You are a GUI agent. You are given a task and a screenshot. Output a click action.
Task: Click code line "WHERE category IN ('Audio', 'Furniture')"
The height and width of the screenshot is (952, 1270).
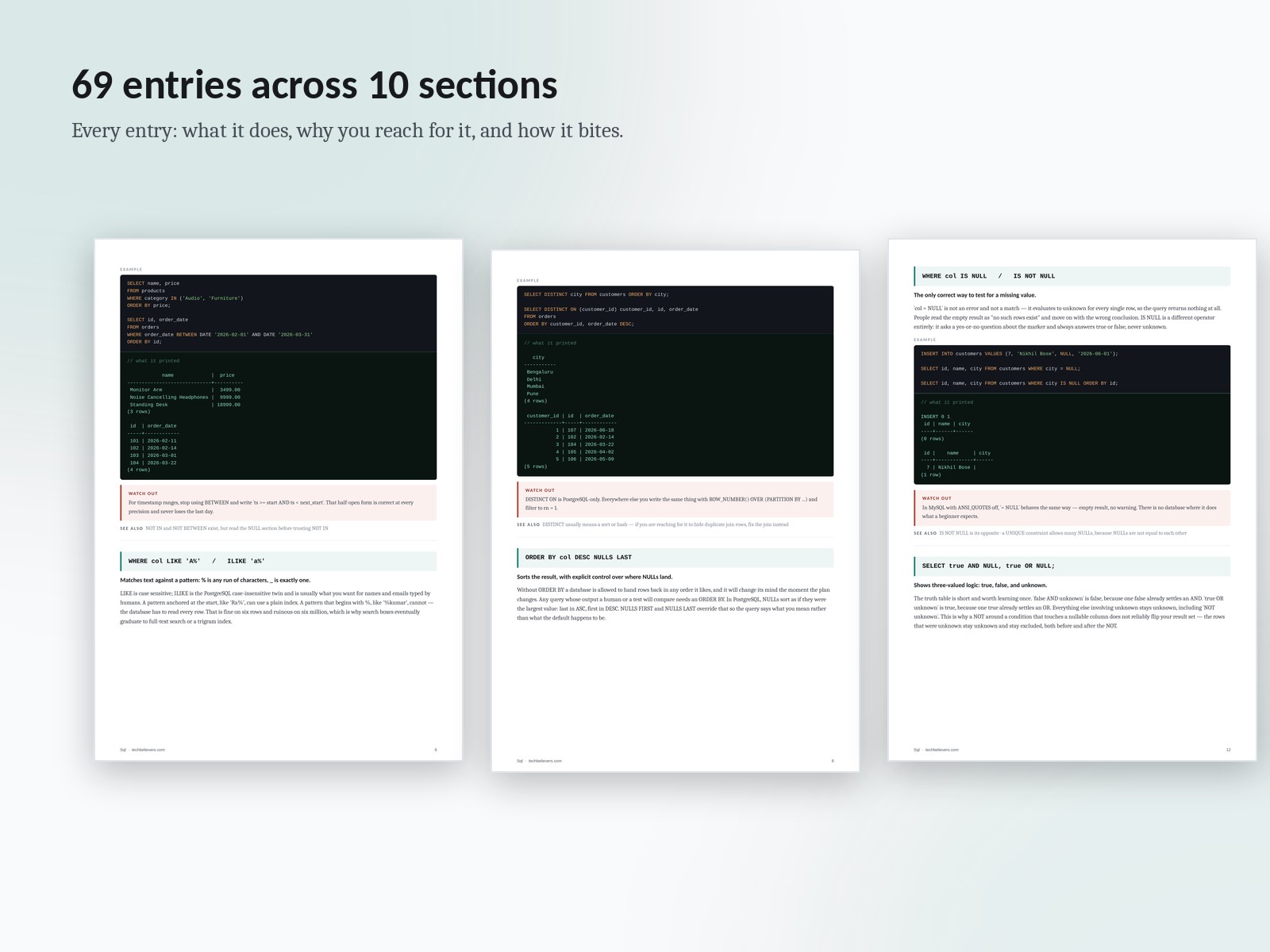coord(185,298)
